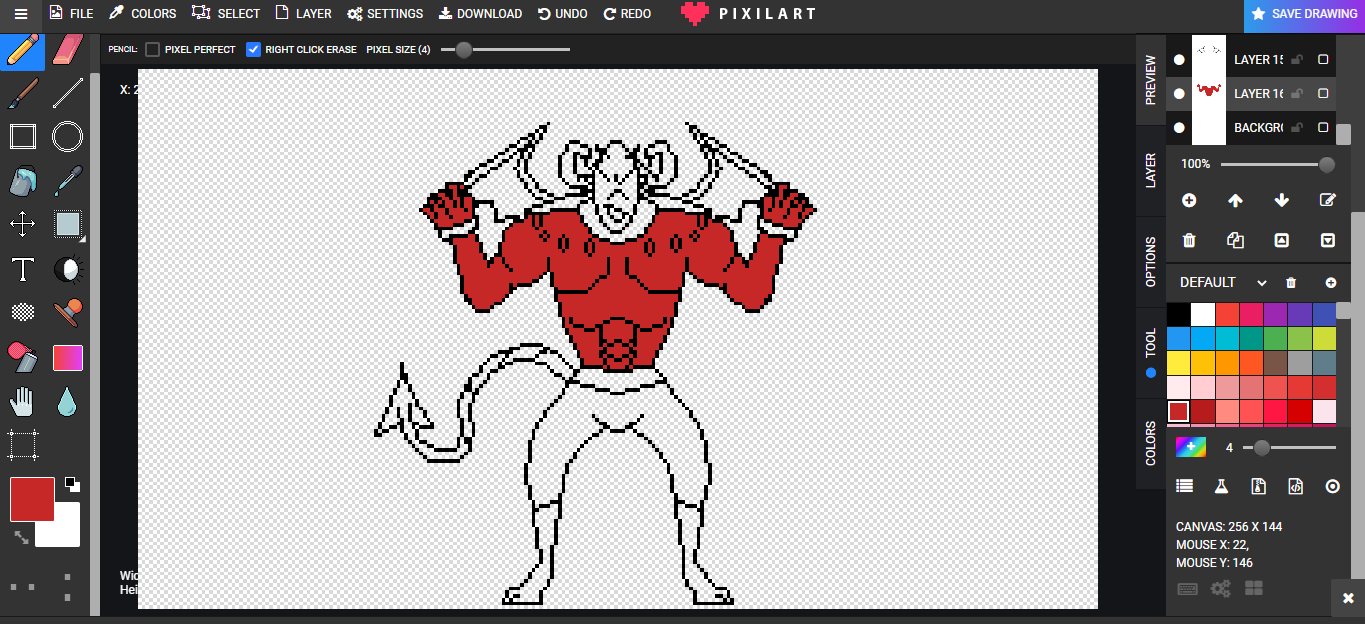Add a new layer with plus icon
The width and height of the screenshot is (1365, 624).
[x=1189, y=200]
